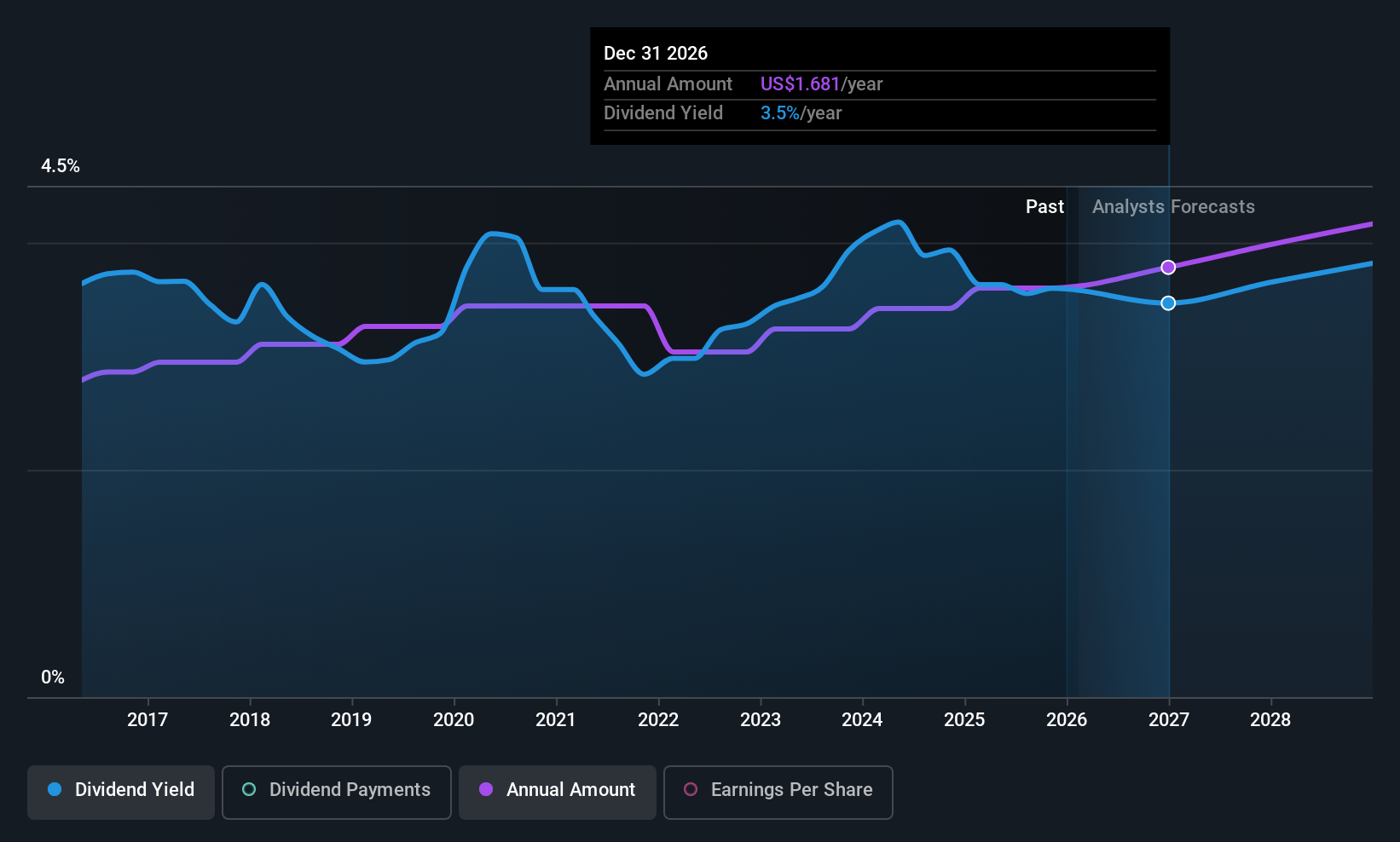Viewport: 1400px width, 842px height.
Task: Select the purple data point marker at 2027
Action: pyautogui.click(x=1168, y=268)
